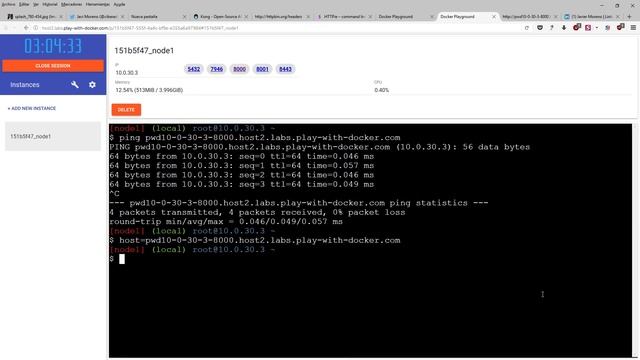Click the CPU value 0.40%

(x=382, y=90)
